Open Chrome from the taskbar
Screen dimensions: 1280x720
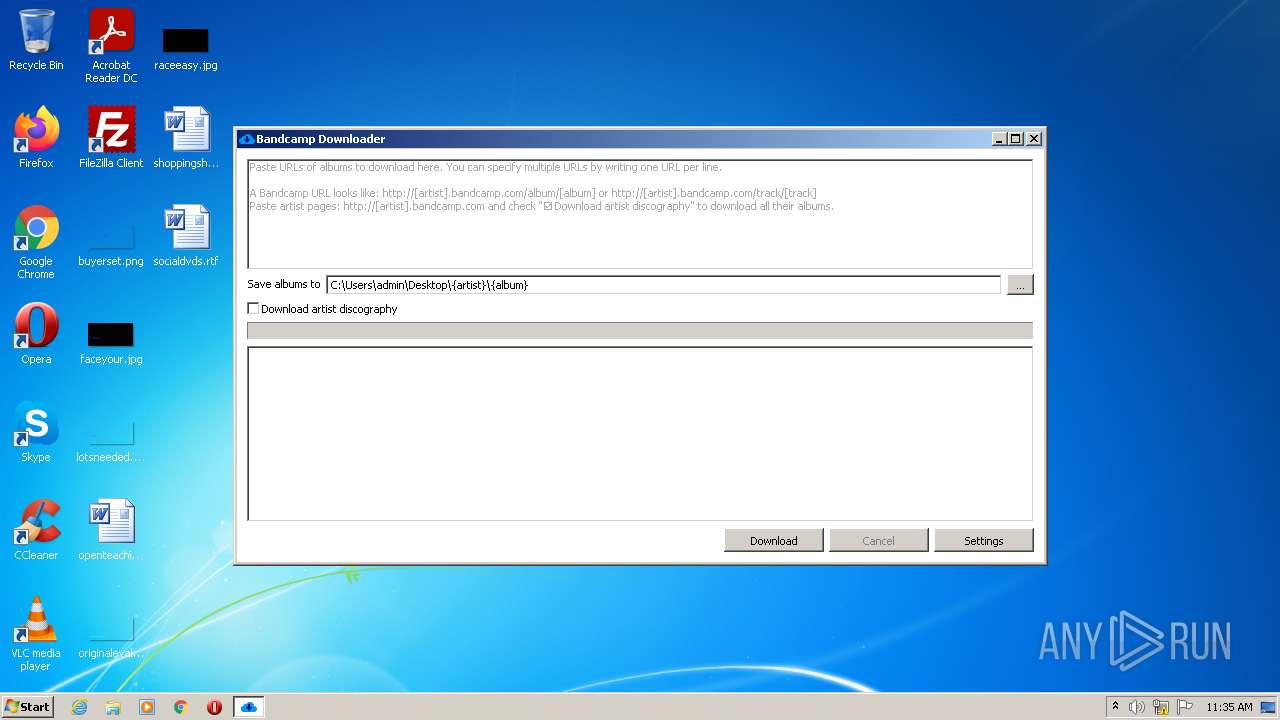tap(181, 707)
